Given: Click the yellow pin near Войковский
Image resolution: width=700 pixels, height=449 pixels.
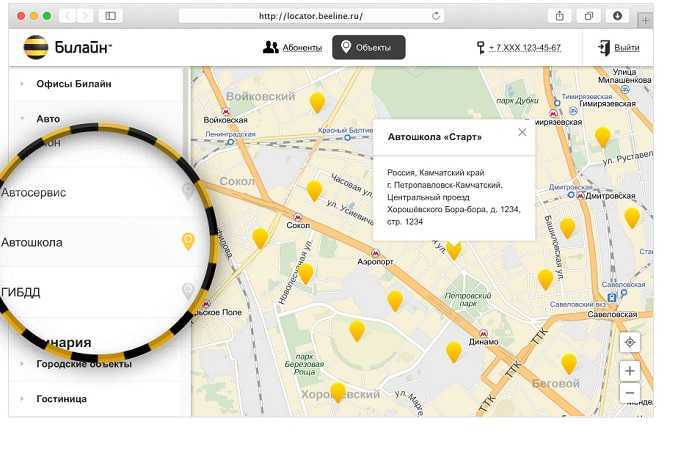Looking at the screenshot, I should [317, 103].
